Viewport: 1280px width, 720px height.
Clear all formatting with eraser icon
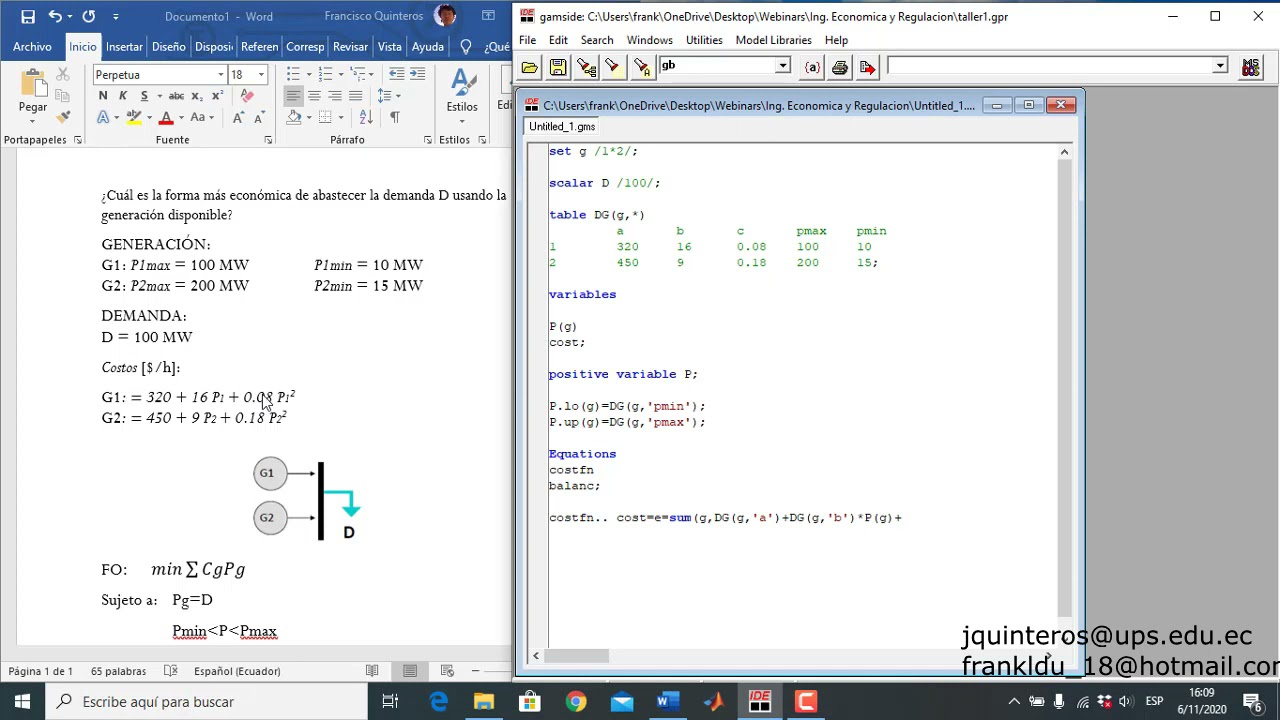point(247,96)
